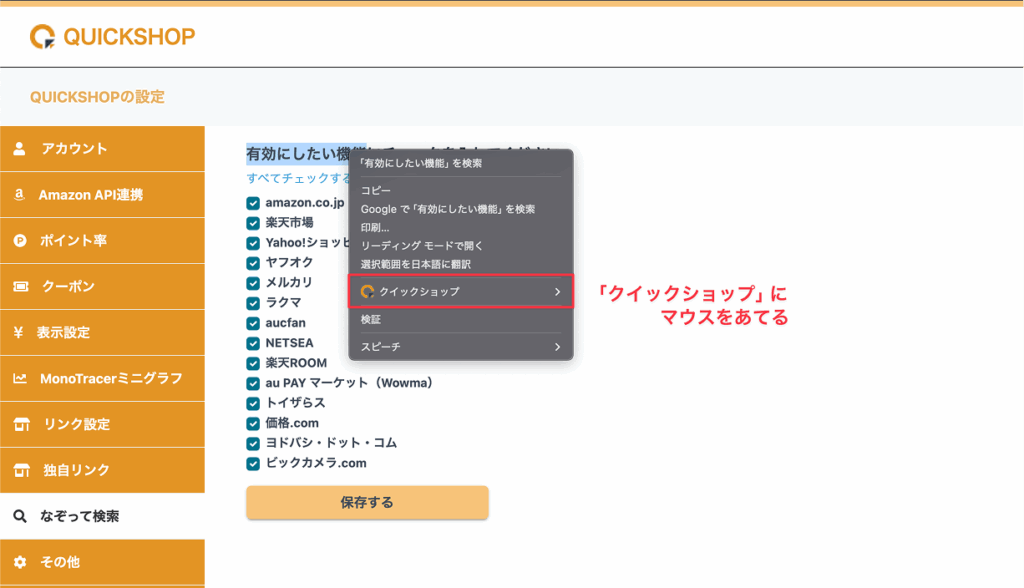This screenshot has height=588, width=1024.
Task: Select the なぞって検索 tab
Action: (x=103, y=516)
